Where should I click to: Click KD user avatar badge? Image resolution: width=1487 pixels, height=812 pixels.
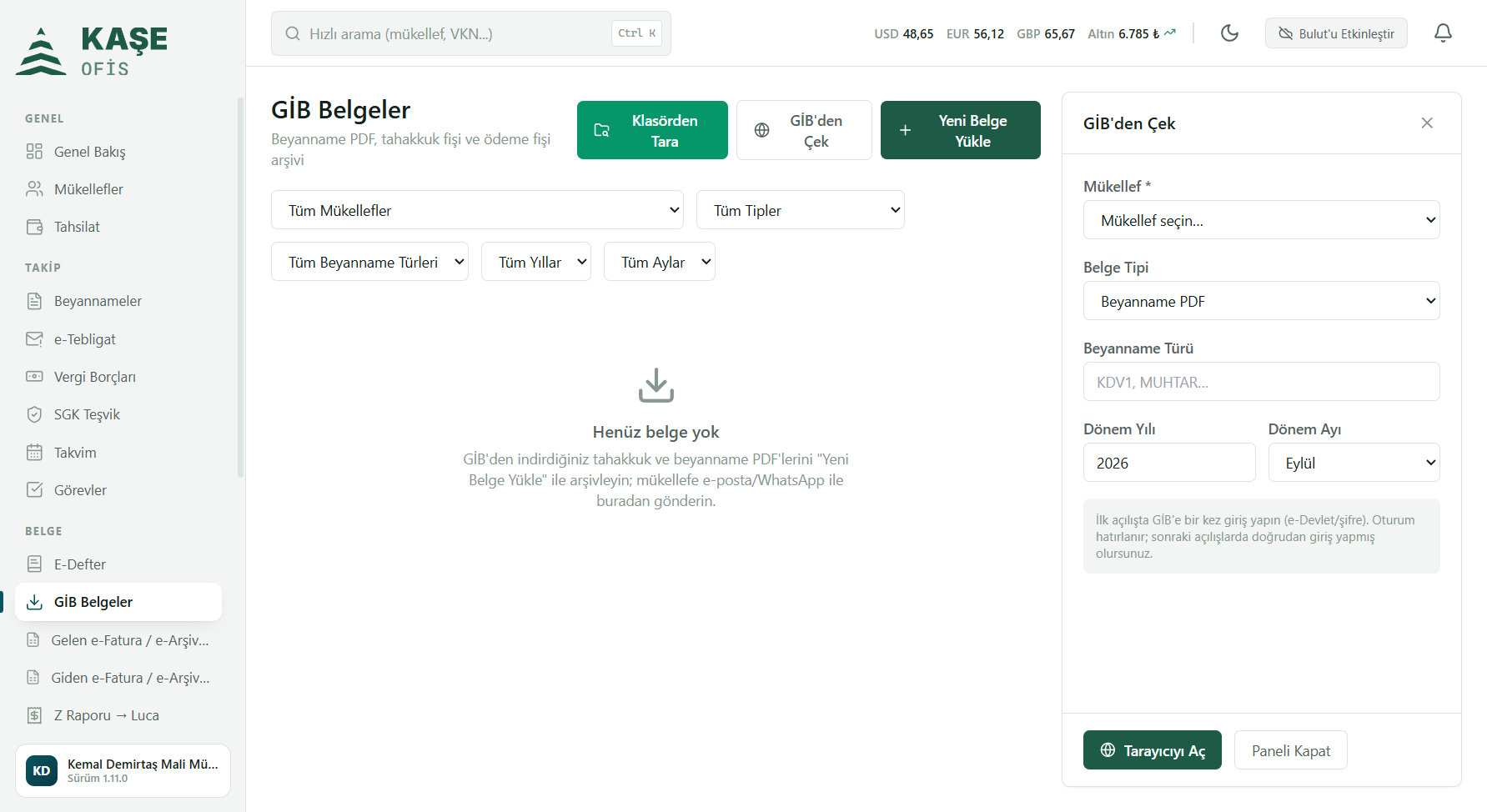(42, 771)
